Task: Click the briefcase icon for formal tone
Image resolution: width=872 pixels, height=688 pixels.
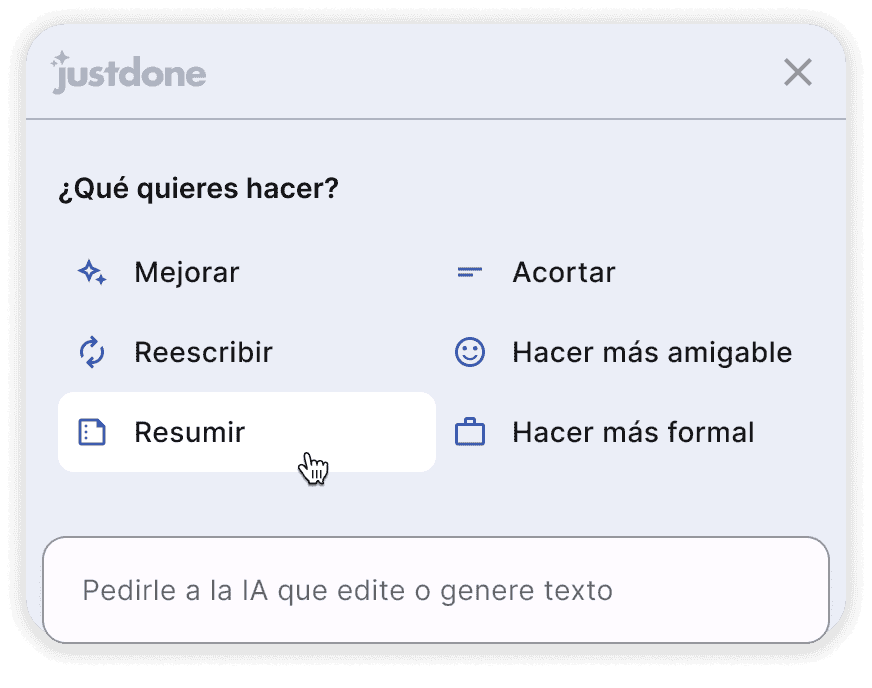Action: point(470,432)
